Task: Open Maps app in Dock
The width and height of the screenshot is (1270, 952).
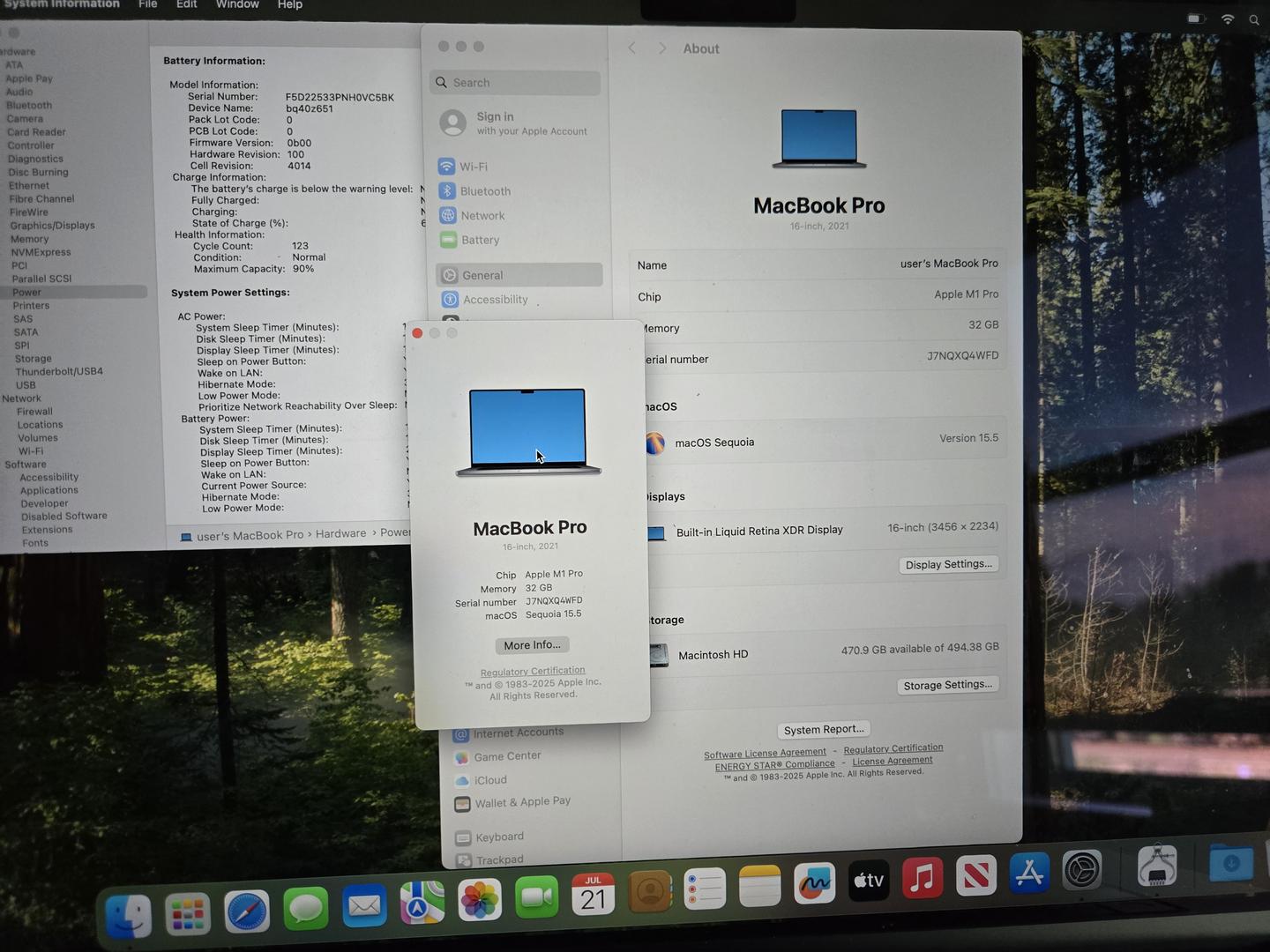Action: [422, 903]
